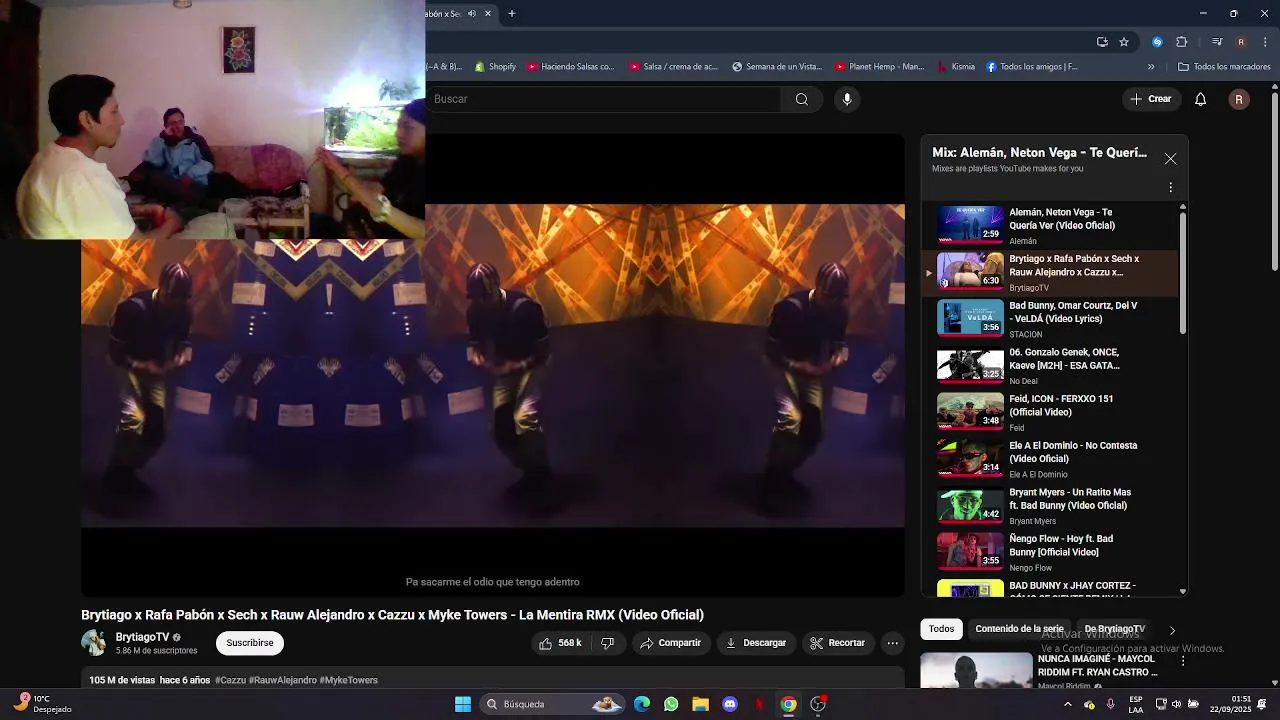Select the Todos filter chip
Screen dimensions: 1280x720
pos(941,629)
